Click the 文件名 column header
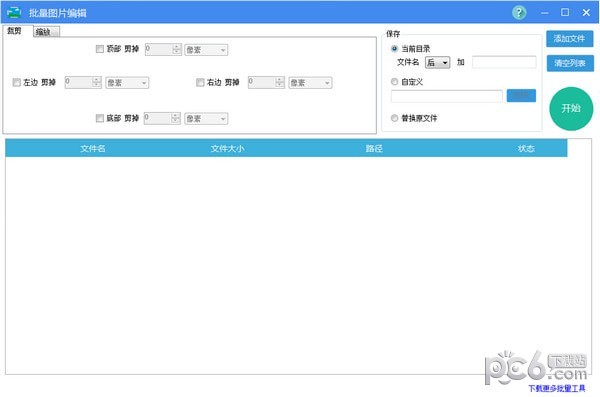 [93, 149]
